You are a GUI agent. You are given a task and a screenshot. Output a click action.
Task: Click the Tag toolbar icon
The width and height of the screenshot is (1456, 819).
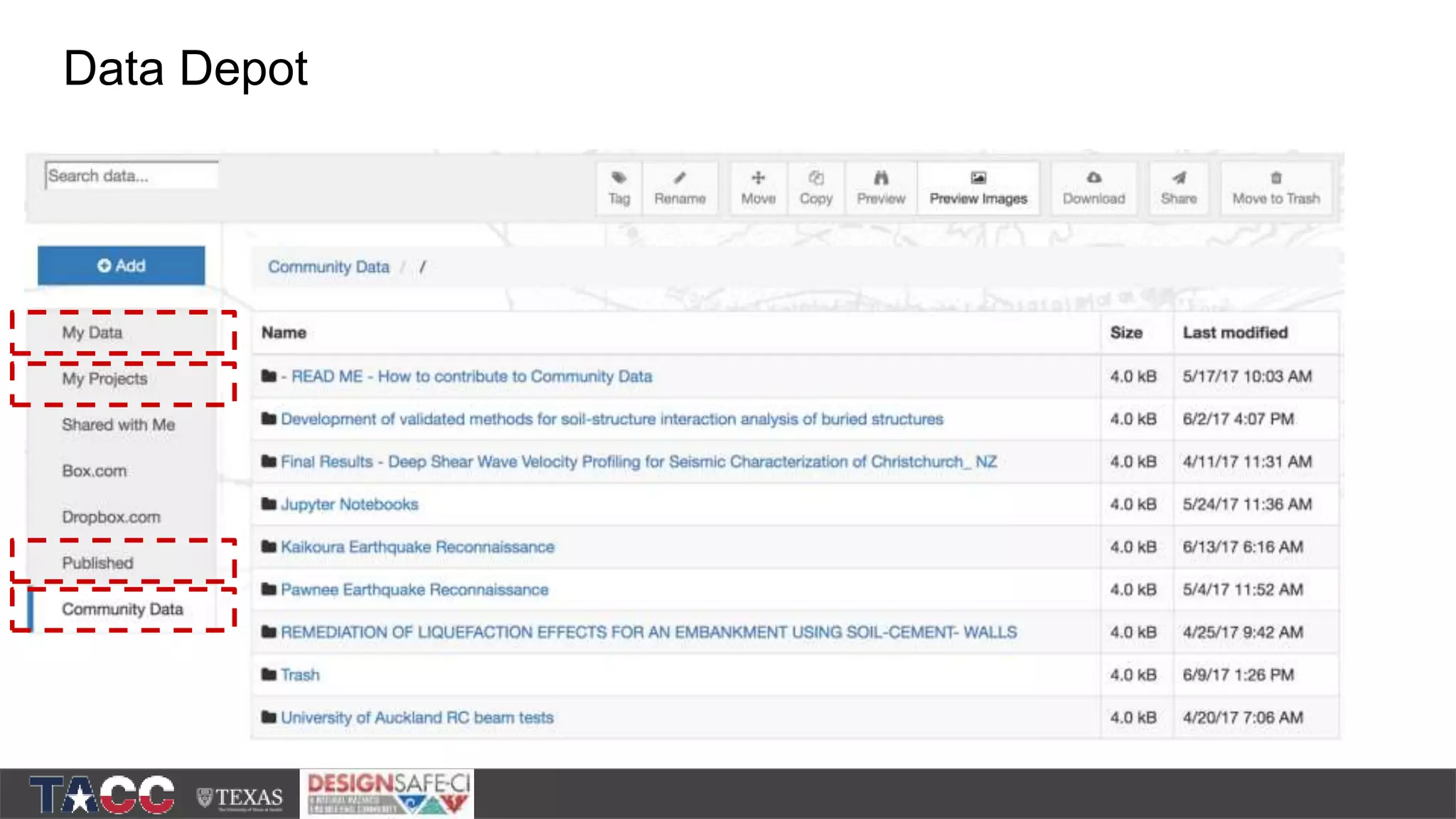tap(619, 178)
